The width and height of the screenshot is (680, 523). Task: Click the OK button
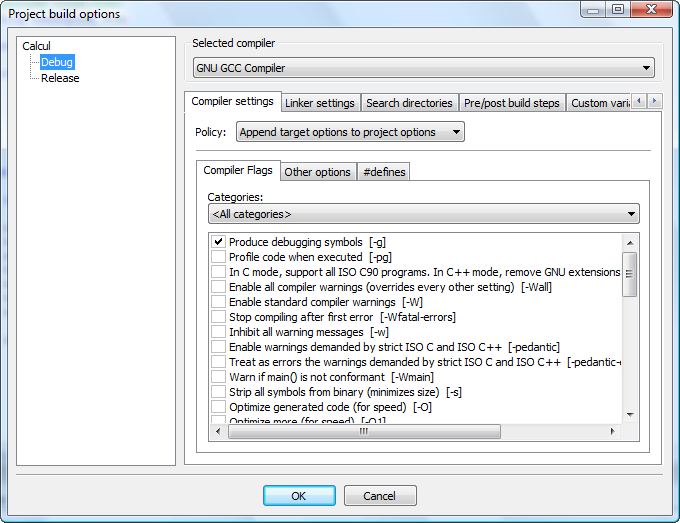coord(299,496)
